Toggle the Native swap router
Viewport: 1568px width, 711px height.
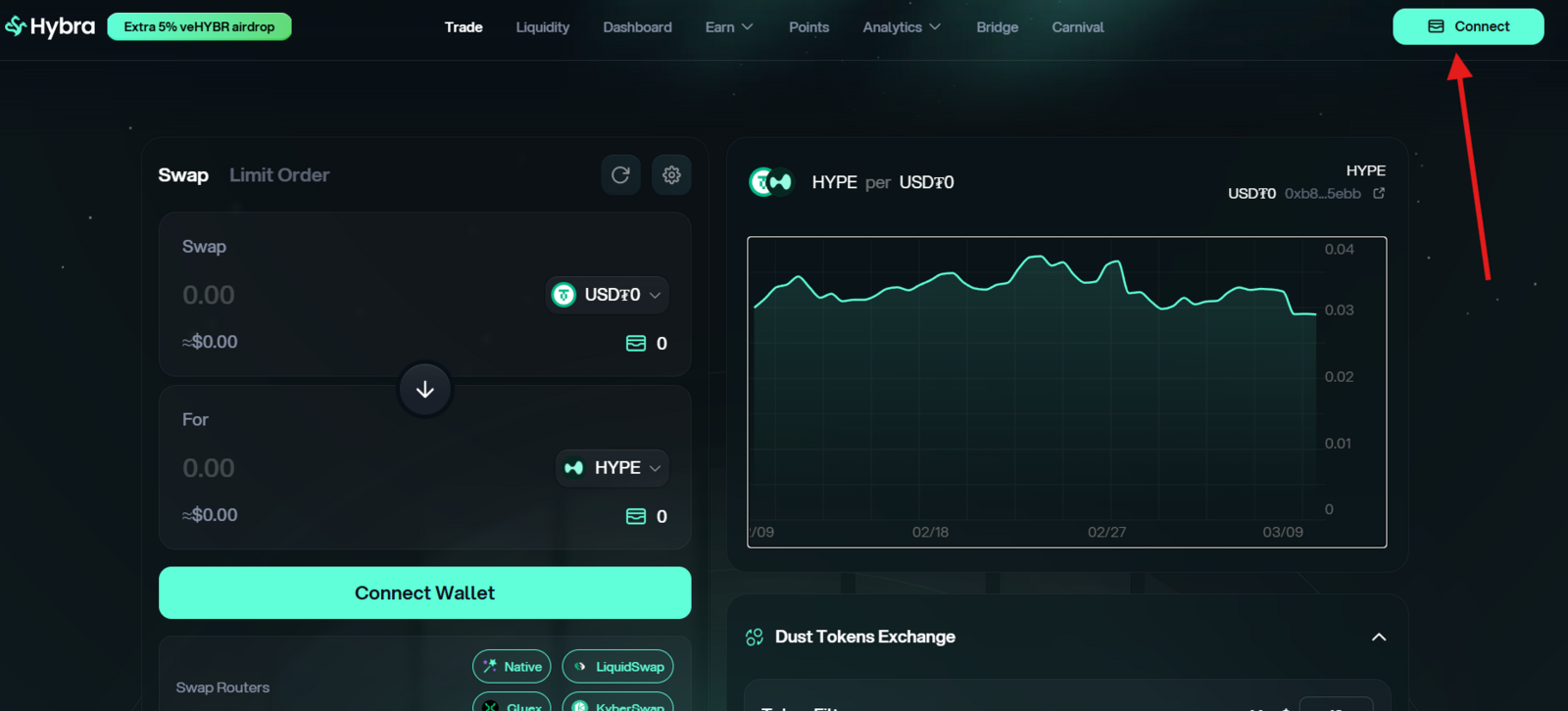[512, 667]
